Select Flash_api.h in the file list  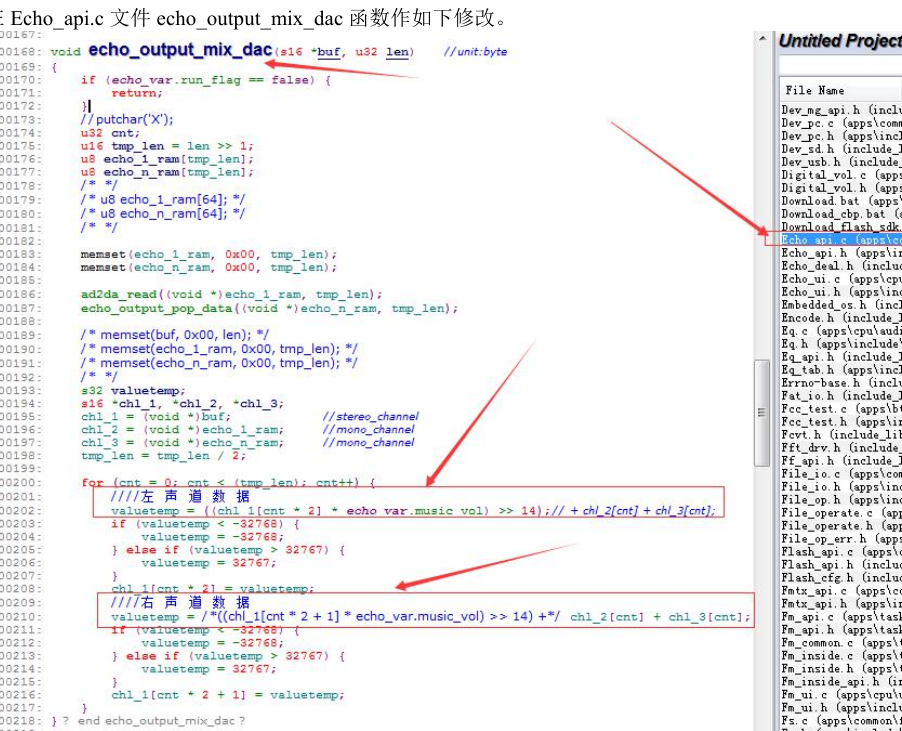(841, 565)
